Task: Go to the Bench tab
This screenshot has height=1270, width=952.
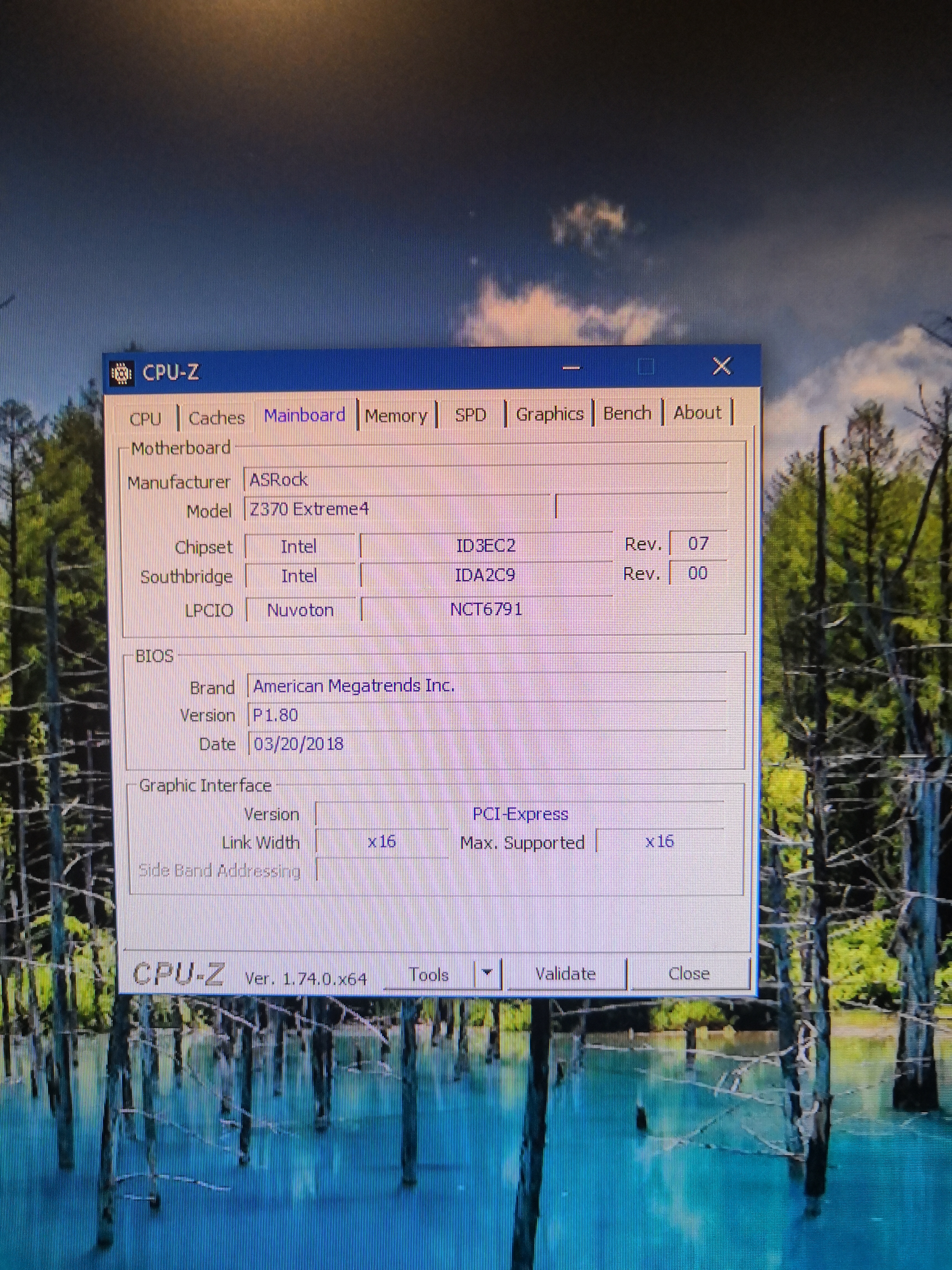Action: click(x=627, y=413)
